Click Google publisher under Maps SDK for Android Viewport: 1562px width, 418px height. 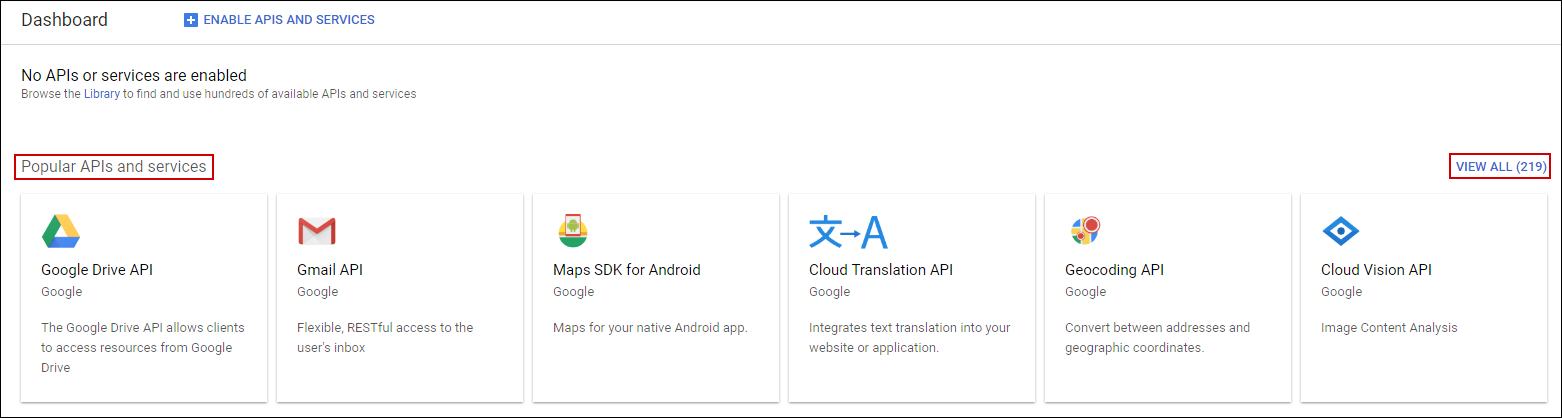pos(574,292)
